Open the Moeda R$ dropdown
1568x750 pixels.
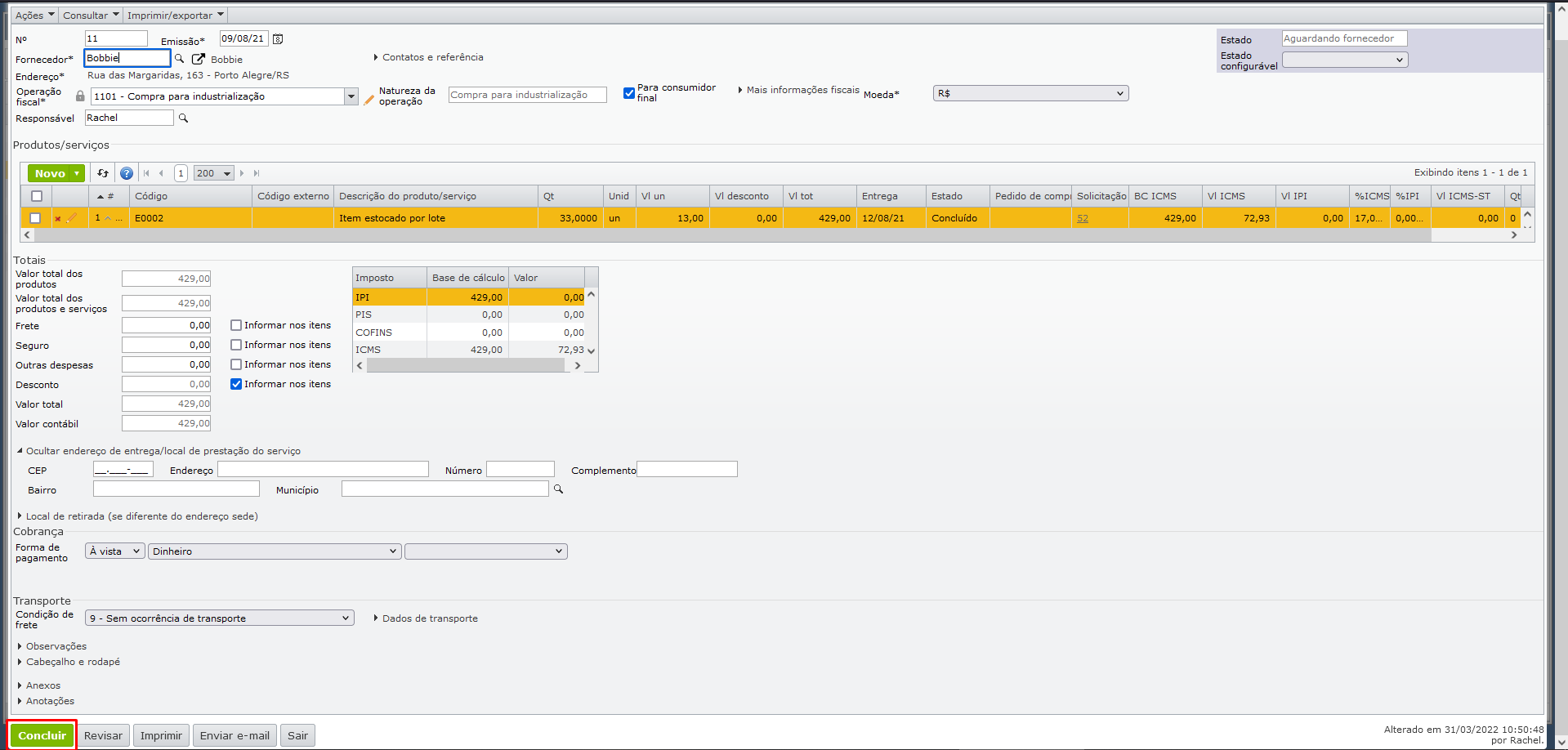[x=1030, y=94]
